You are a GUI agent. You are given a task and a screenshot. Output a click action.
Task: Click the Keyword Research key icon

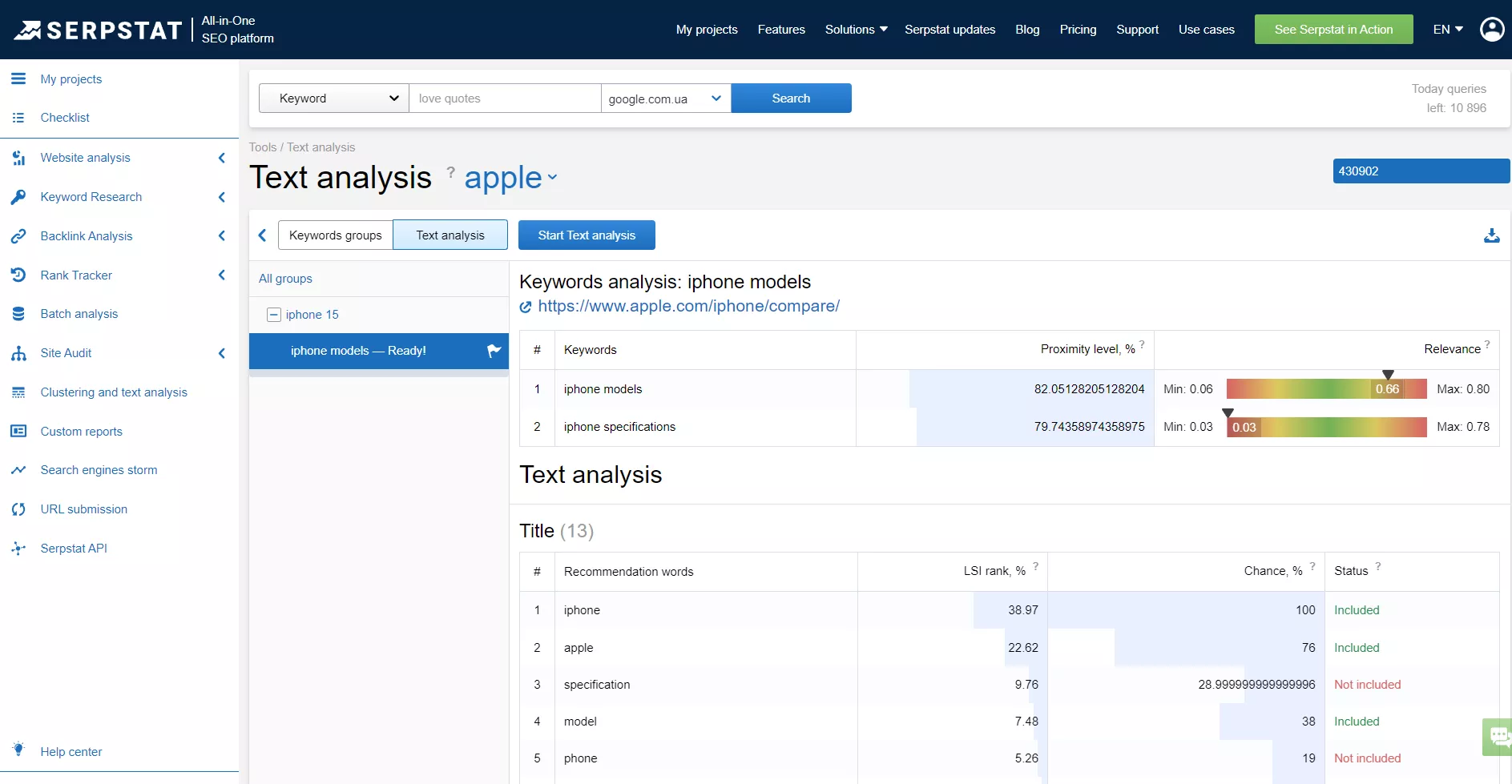[x=18, y=197]
